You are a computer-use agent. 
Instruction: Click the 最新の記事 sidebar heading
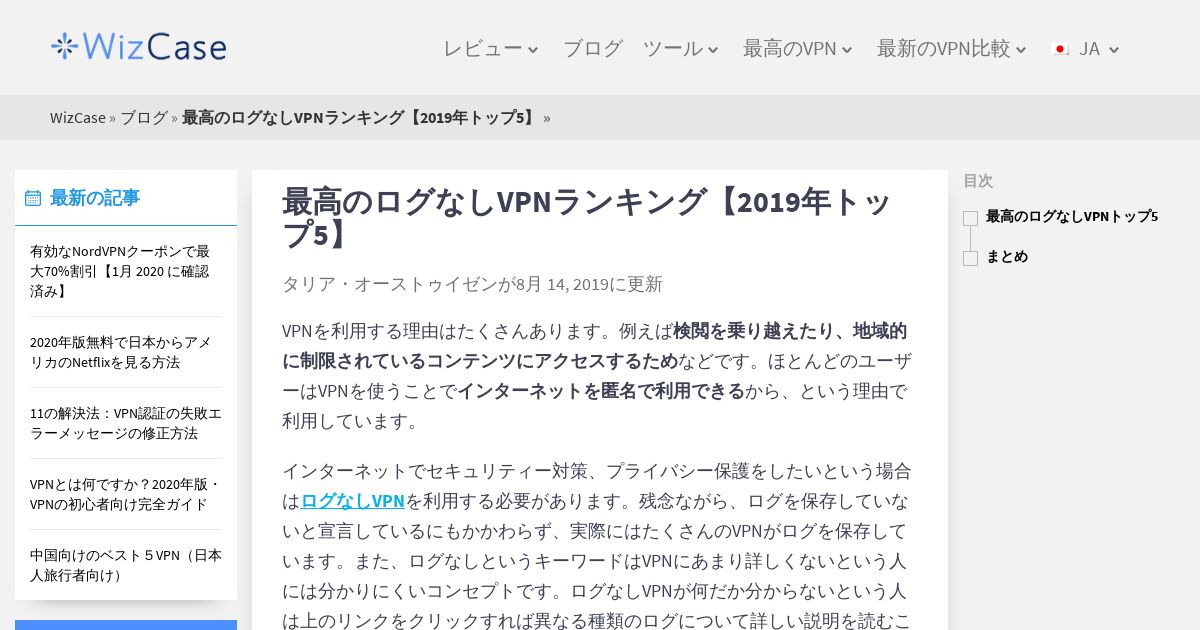pos(95,198)
